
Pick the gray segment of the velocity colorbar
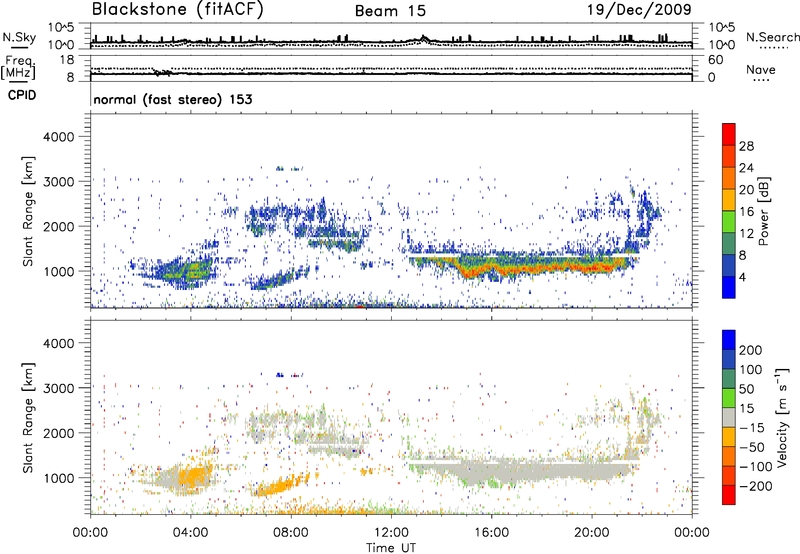coord(729,417)
